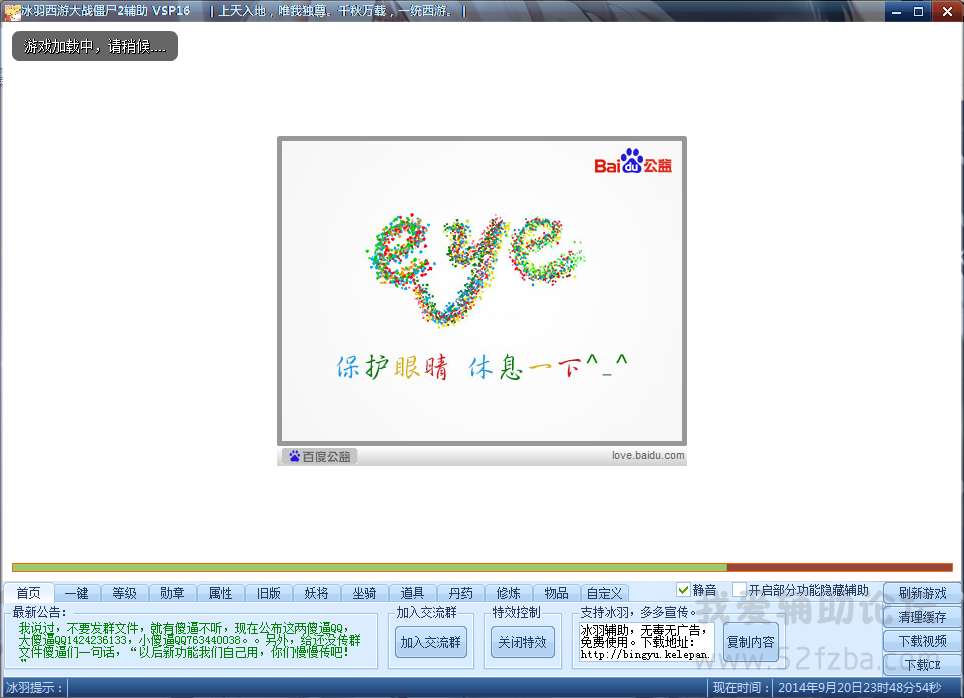Image resolution: width=964 pixels, height=698 pixels.
Task: Switch to the 属性 tab
Action: pos(220,593)
